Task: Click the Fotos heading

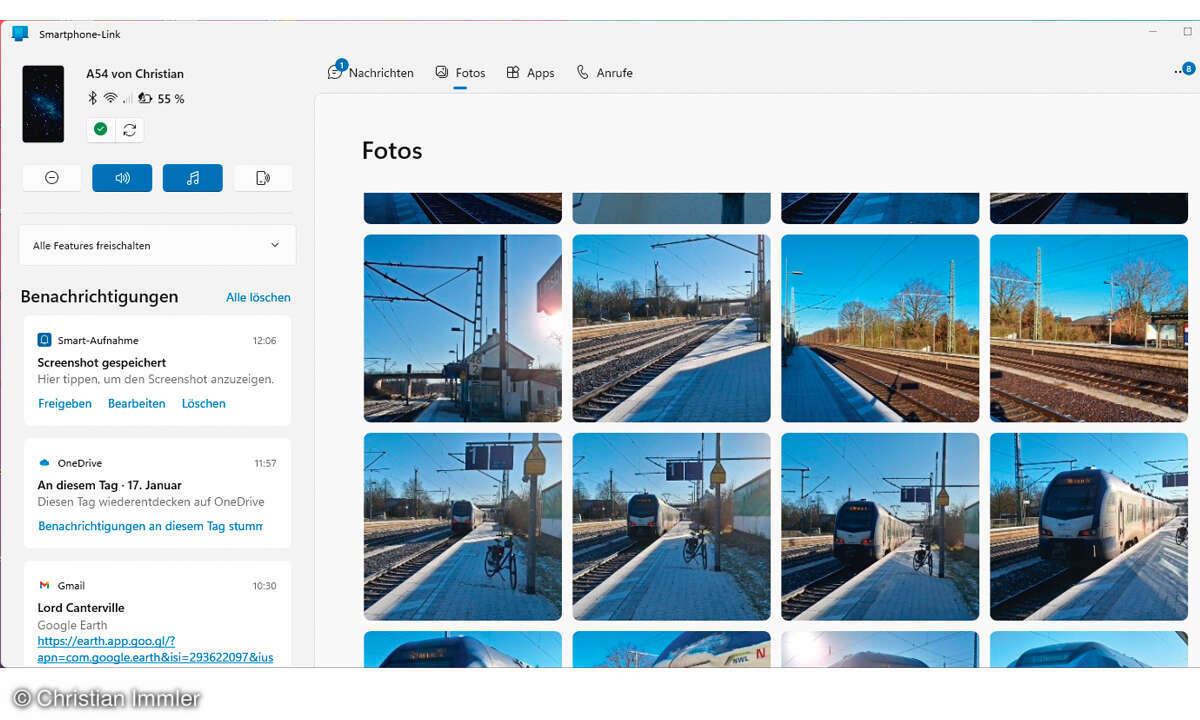Action: (x=392, y=151)
